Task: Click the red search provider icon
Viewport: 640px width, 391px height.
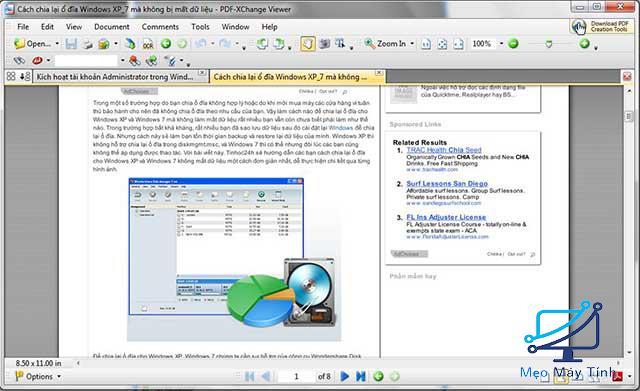Action: [37, 61]
